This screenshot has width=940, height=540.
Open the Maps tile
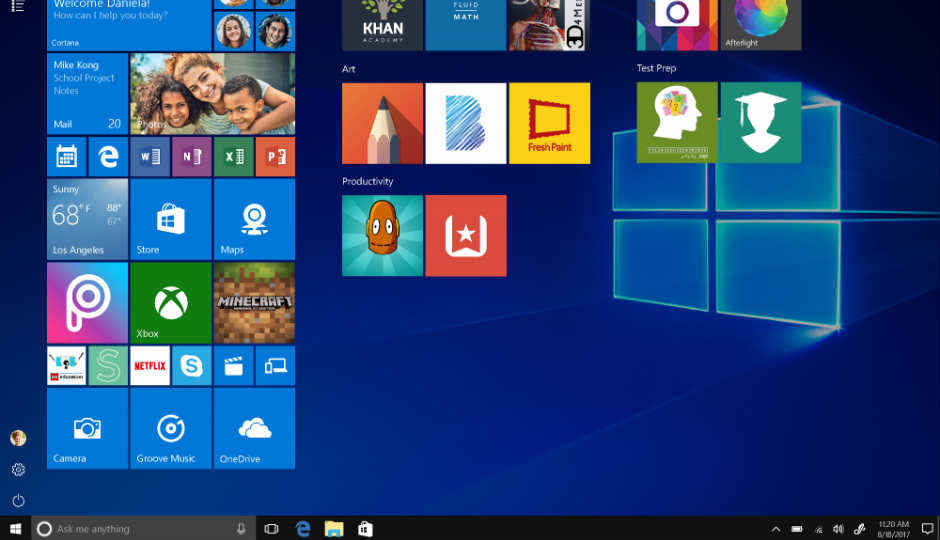pos(254,219)
